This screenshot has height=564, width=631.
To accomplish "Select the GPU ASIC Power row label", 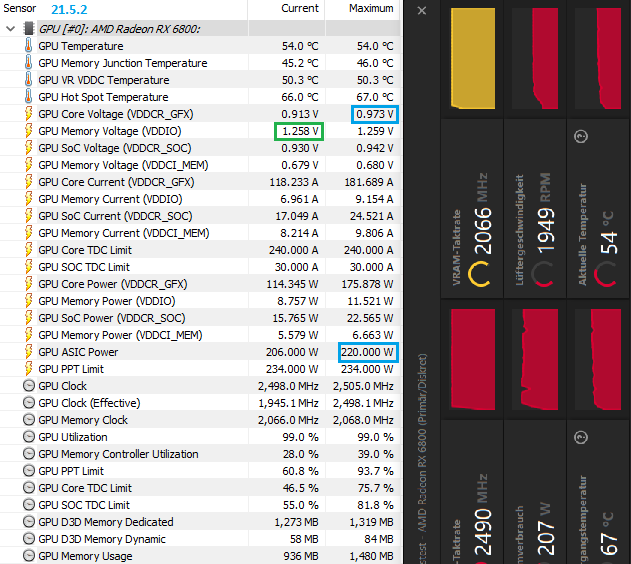I will coord(78,352).
